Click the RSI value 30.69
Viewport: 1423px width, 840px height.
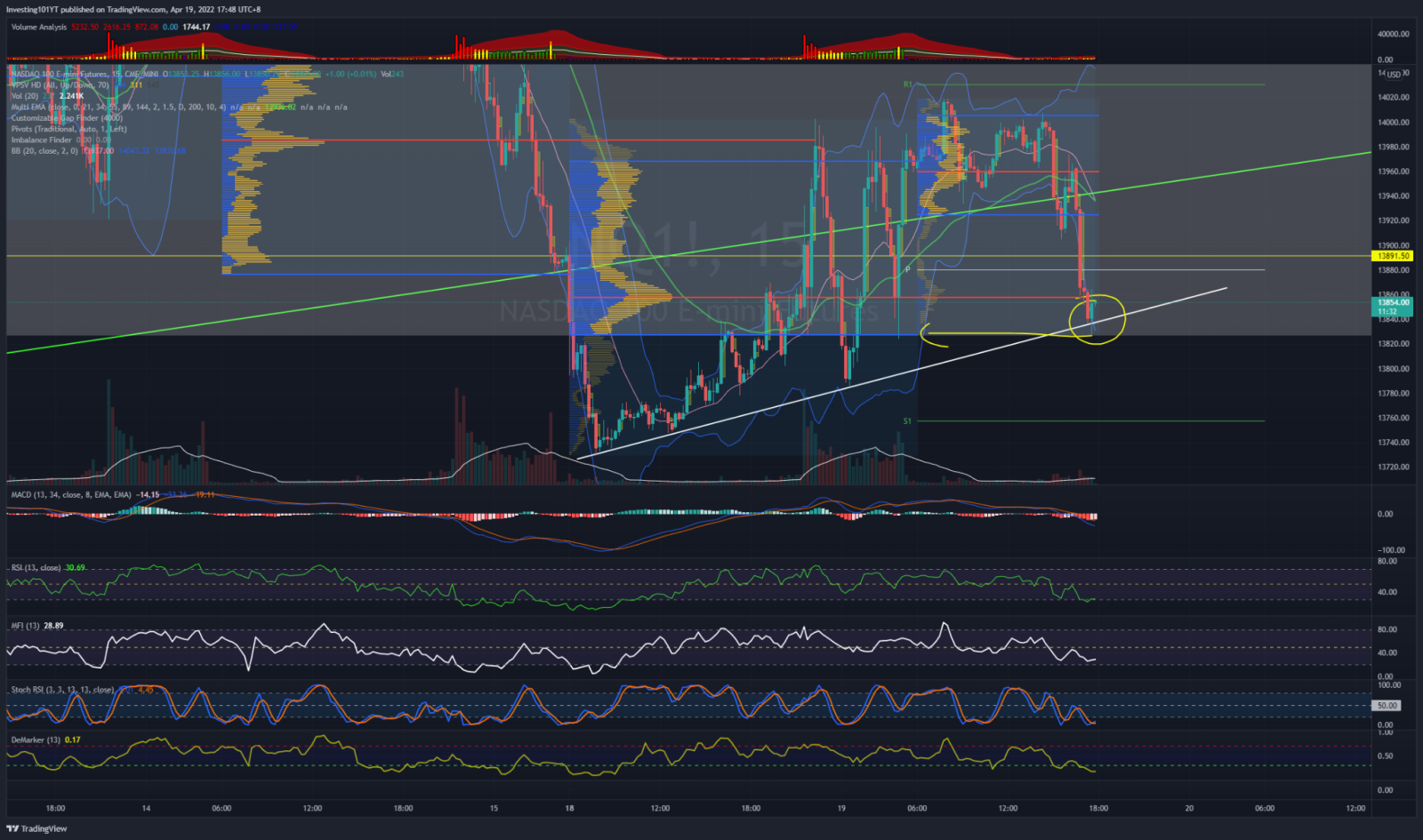[76, 567]
